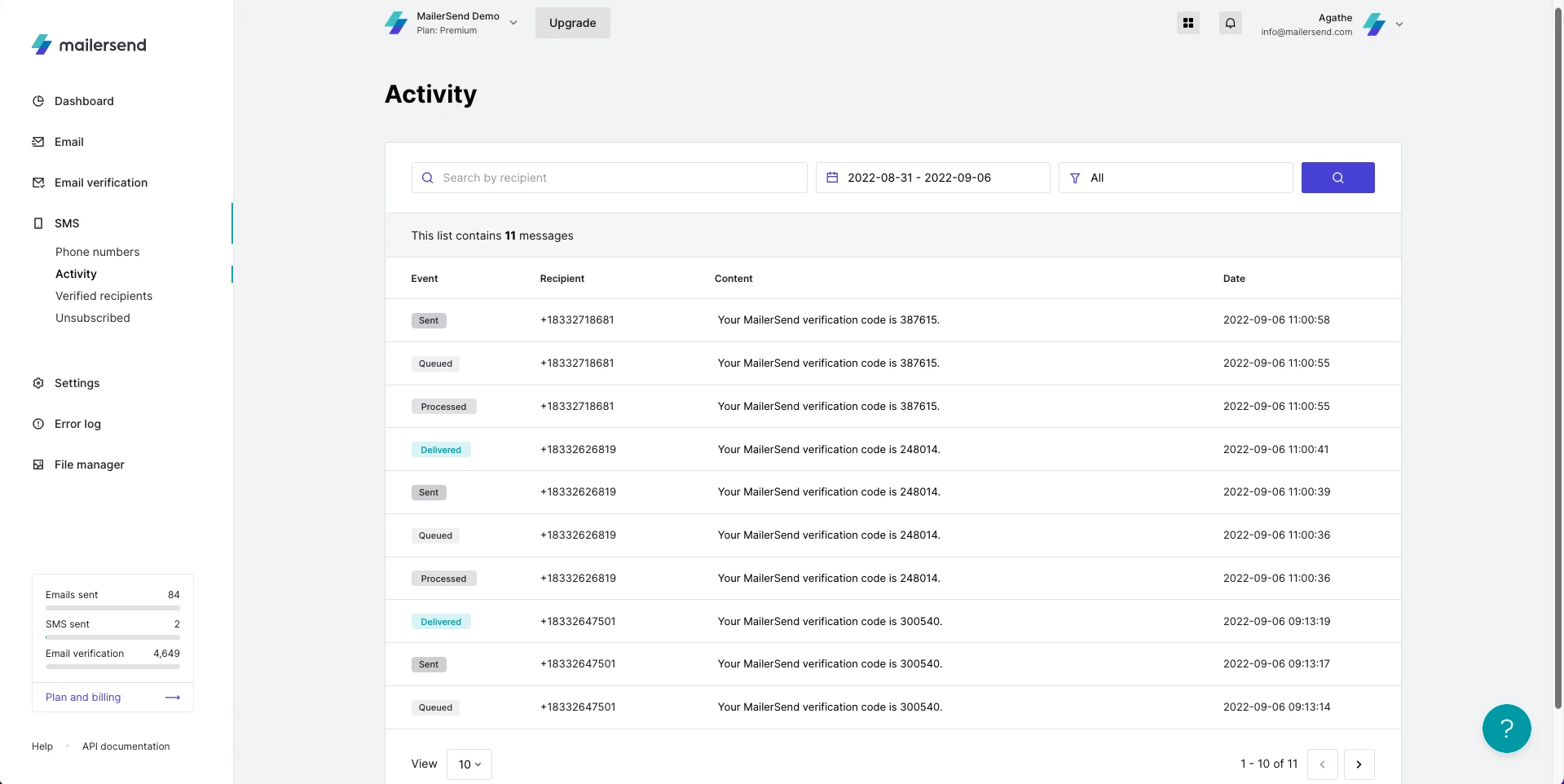
Task: Run search with blue magnifier button
Action: [x=1337, y=178]
